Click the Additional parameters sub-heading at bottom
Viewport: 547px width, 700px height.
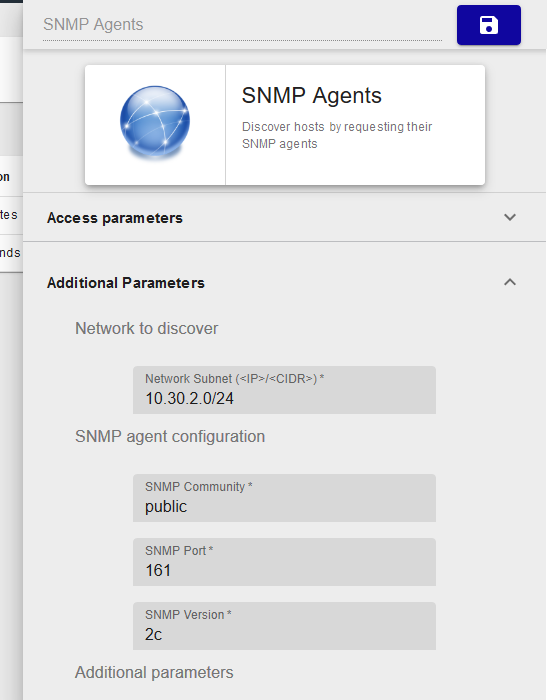point(154,672)
